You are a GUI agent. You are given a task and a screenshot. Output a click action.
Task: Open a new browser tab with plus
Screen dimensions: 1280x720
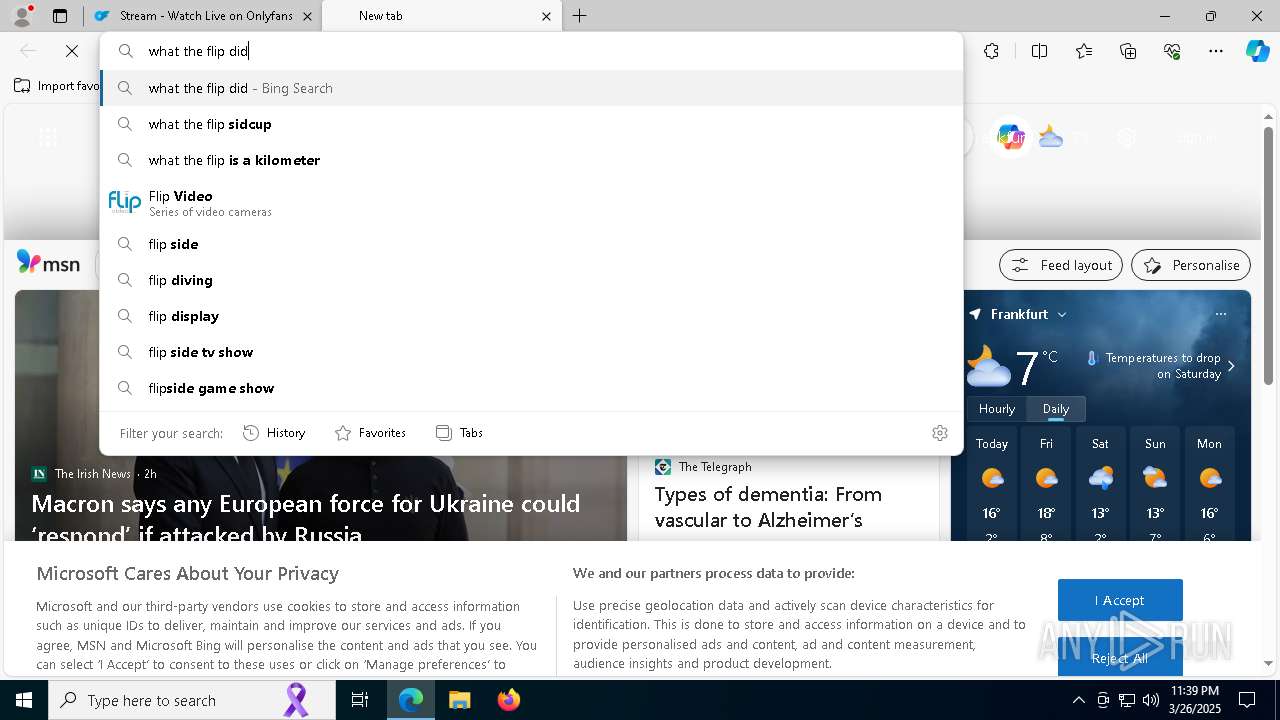pos(580,16)
